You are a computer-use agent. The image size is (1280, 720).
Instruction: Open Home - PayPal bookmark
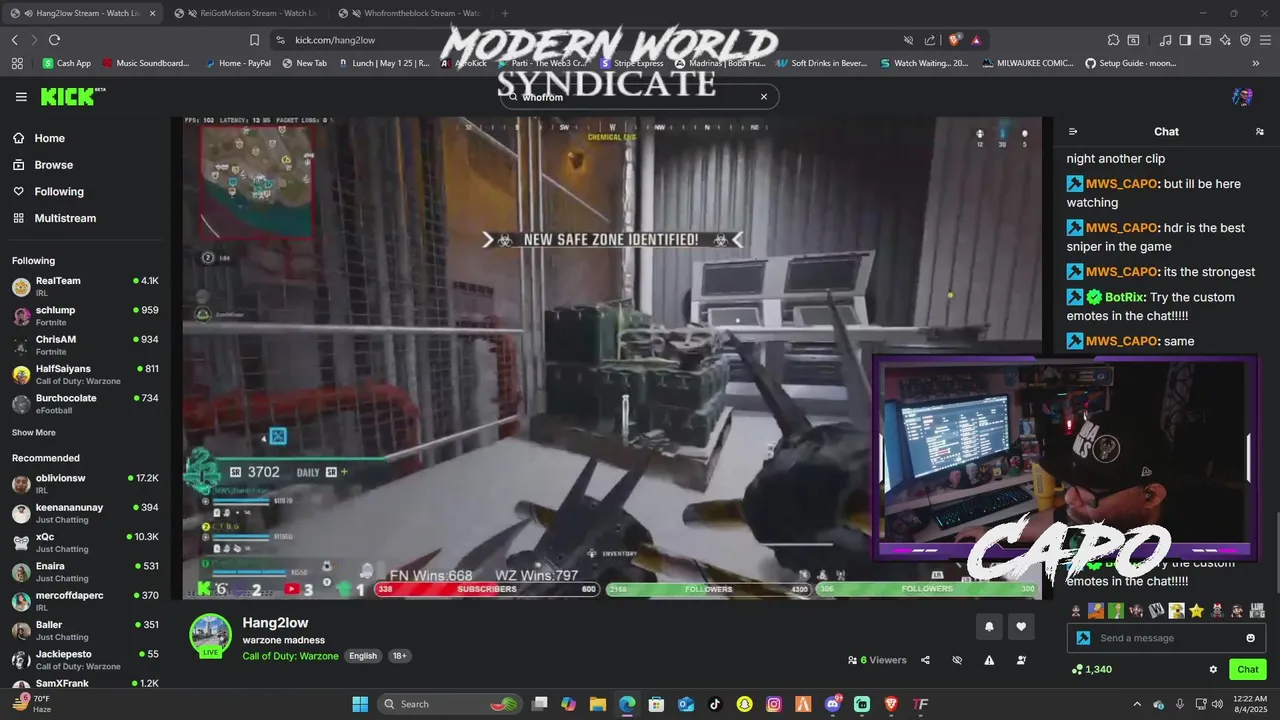coord(238,63)
